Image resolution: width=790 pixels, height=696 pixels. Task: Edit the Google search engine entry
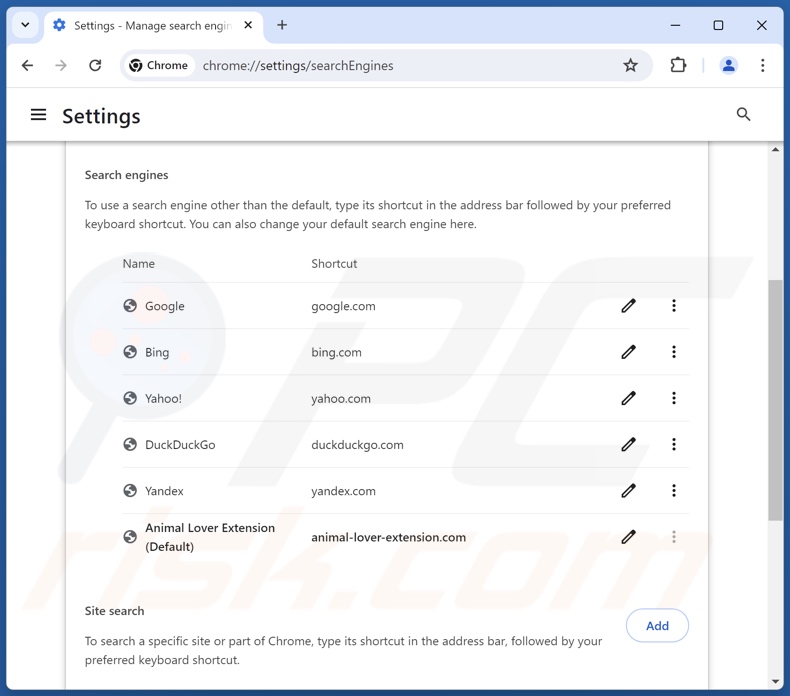click(628, 306)
